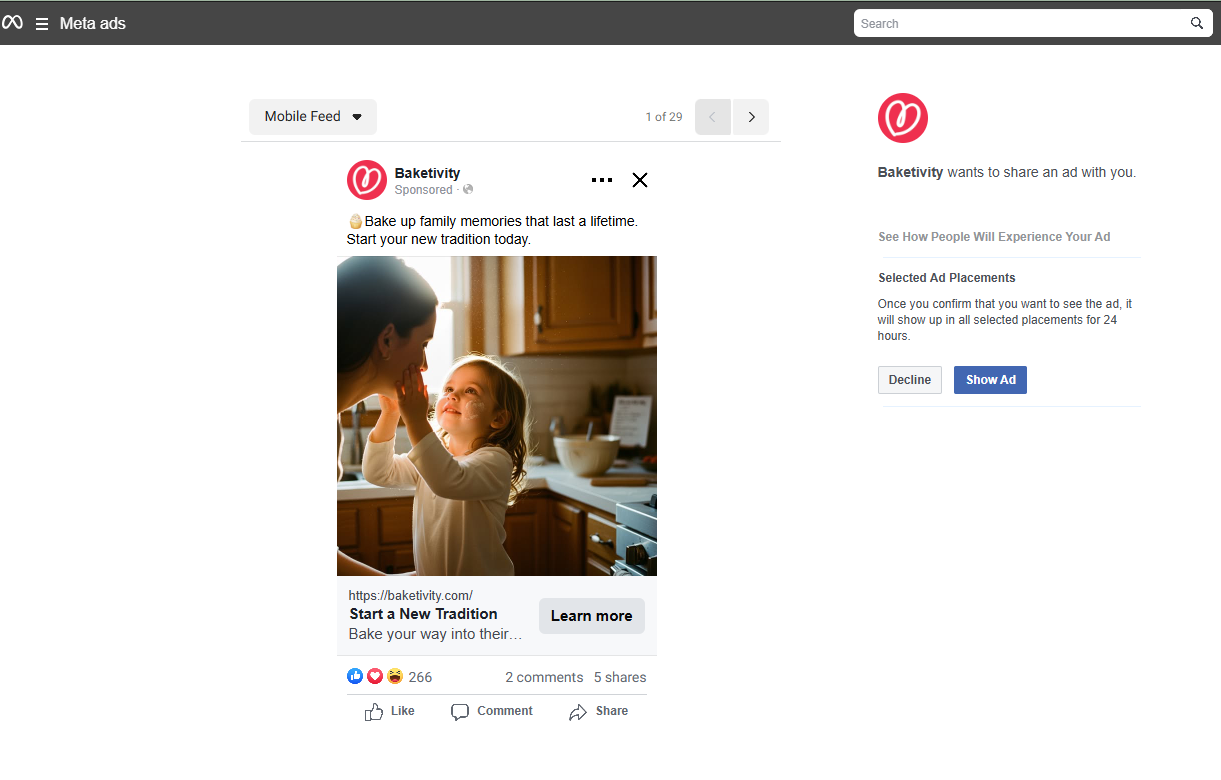1221x780 pixels.
Task: Click the globe public audience icon
Action: pos(468,190)
